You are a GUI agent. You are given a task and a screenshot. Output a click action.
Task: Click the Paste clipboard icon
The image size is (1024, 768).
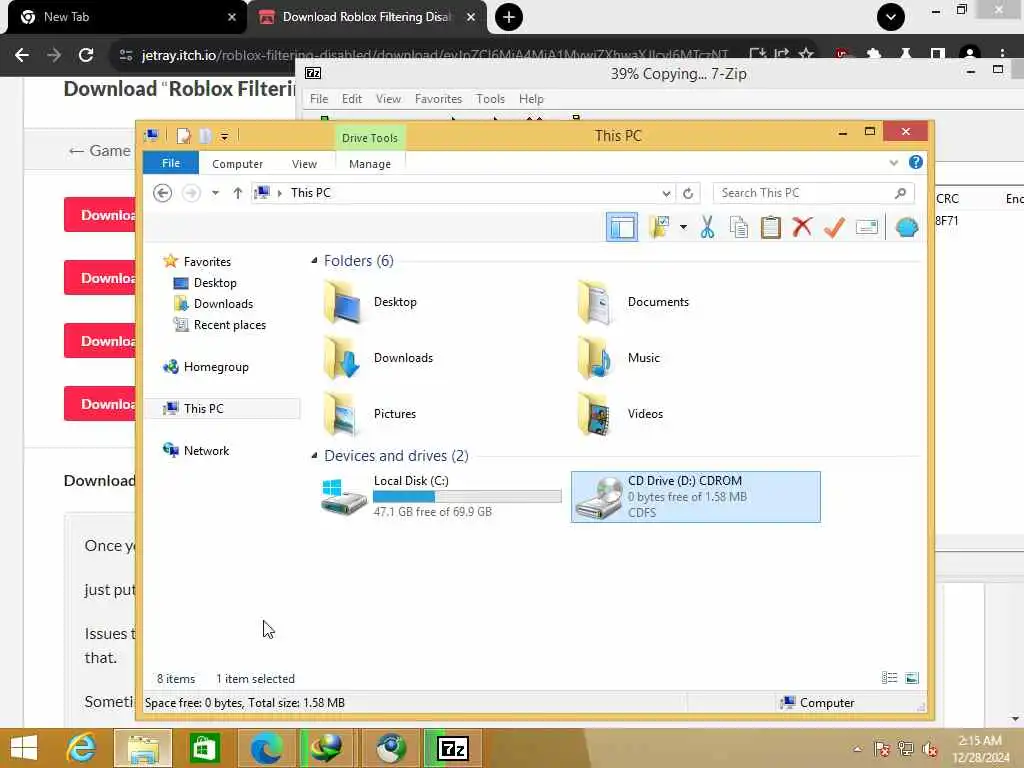click(771, 227)
